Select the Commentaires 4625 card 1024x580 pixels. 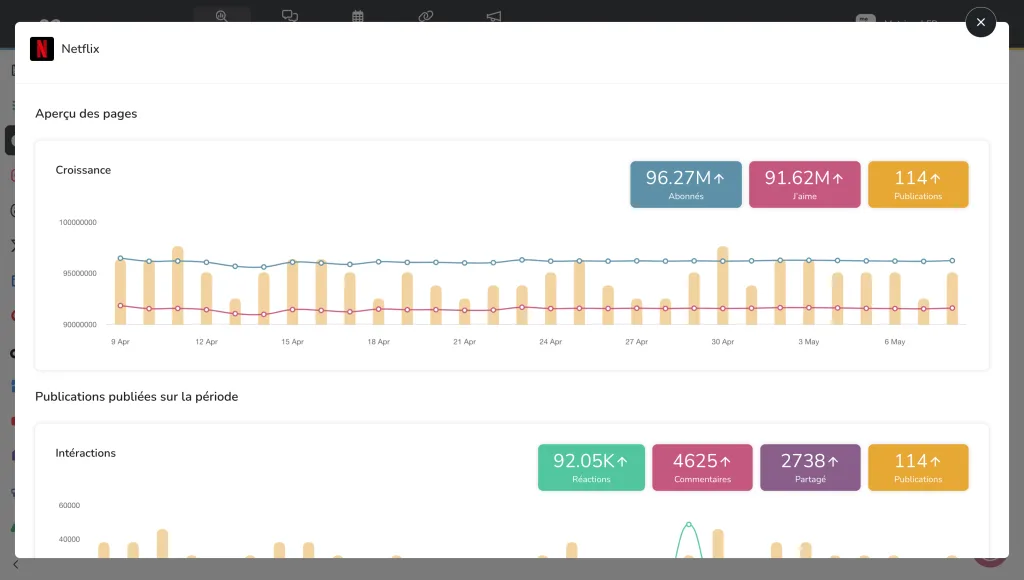coord(701,467)
